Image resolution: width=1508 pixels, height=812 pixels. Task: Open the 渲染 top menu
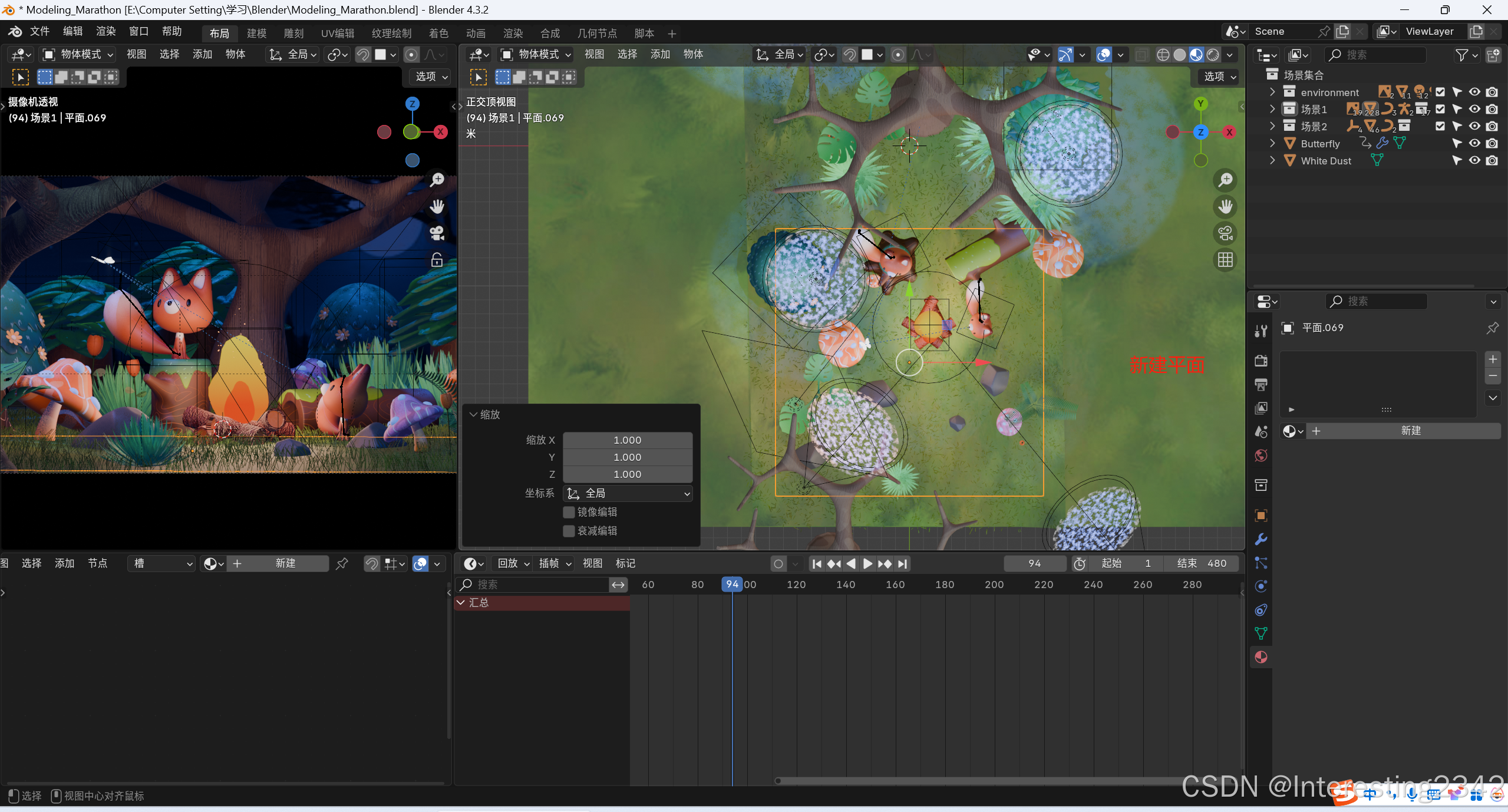[x=105, y=31]
